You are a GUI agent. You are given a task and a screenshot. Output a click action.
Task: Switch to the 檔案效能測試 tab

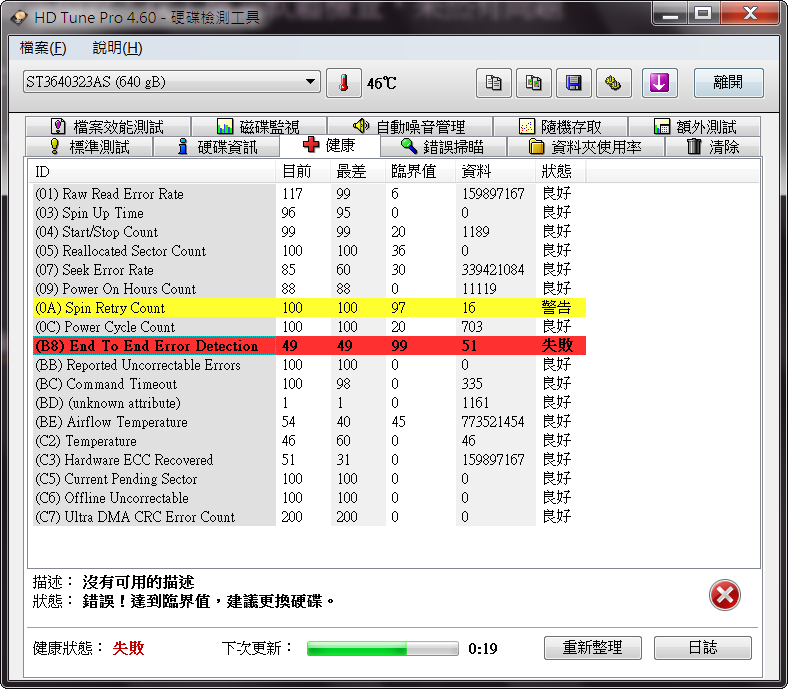[108, 127]
